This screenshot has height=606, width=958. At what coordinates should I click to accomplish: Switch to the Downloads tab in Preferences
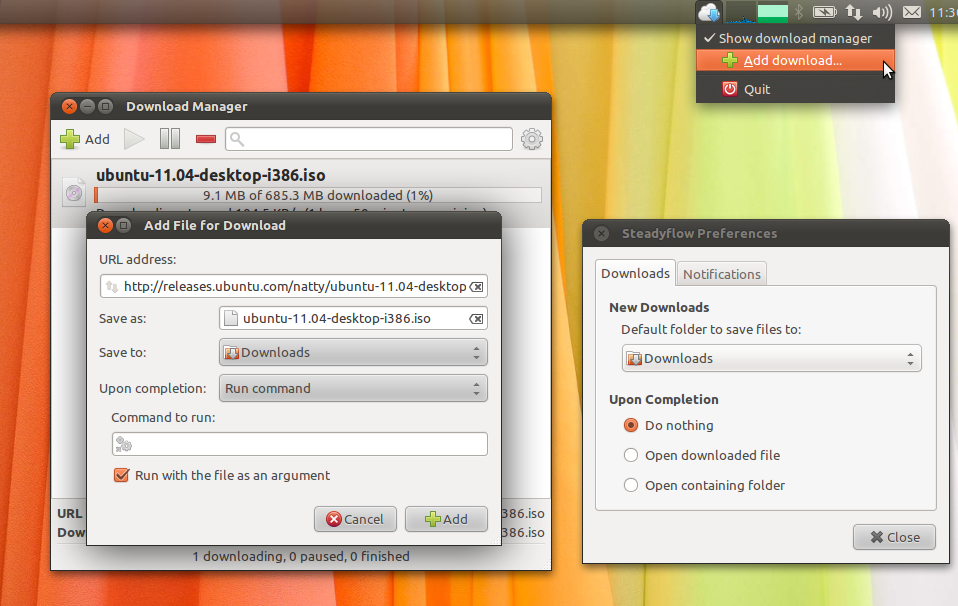pyautogui.click(x=635, y=273)
